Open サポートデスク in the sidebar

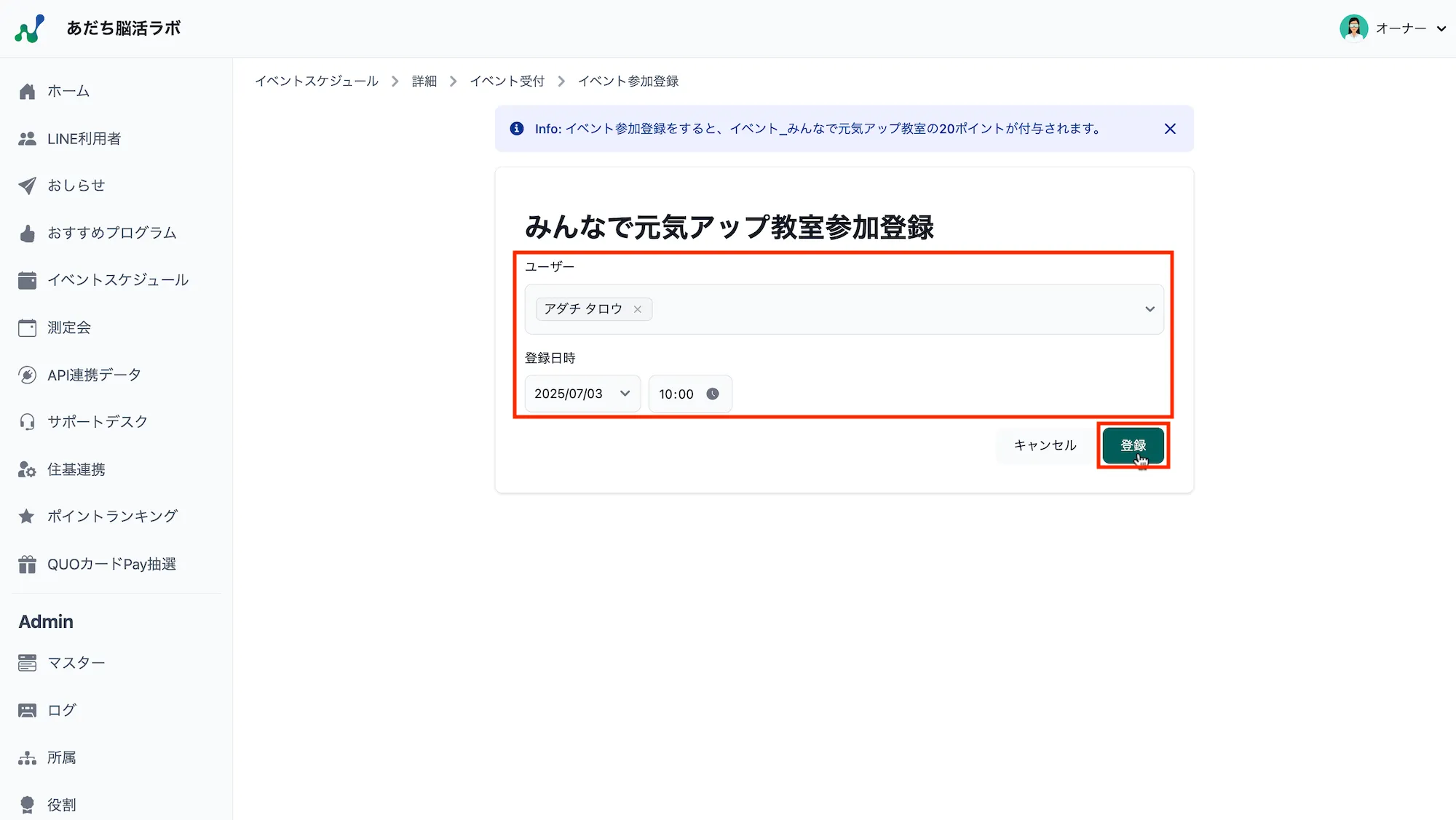[97, 421]
